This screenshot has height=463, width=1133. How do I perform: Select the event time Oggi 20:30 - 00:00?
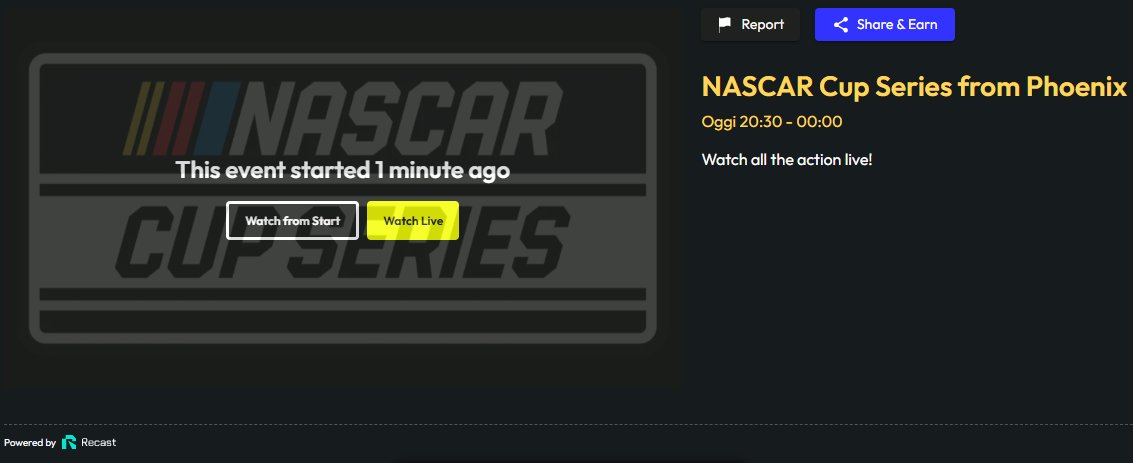[x=772, y=121]
